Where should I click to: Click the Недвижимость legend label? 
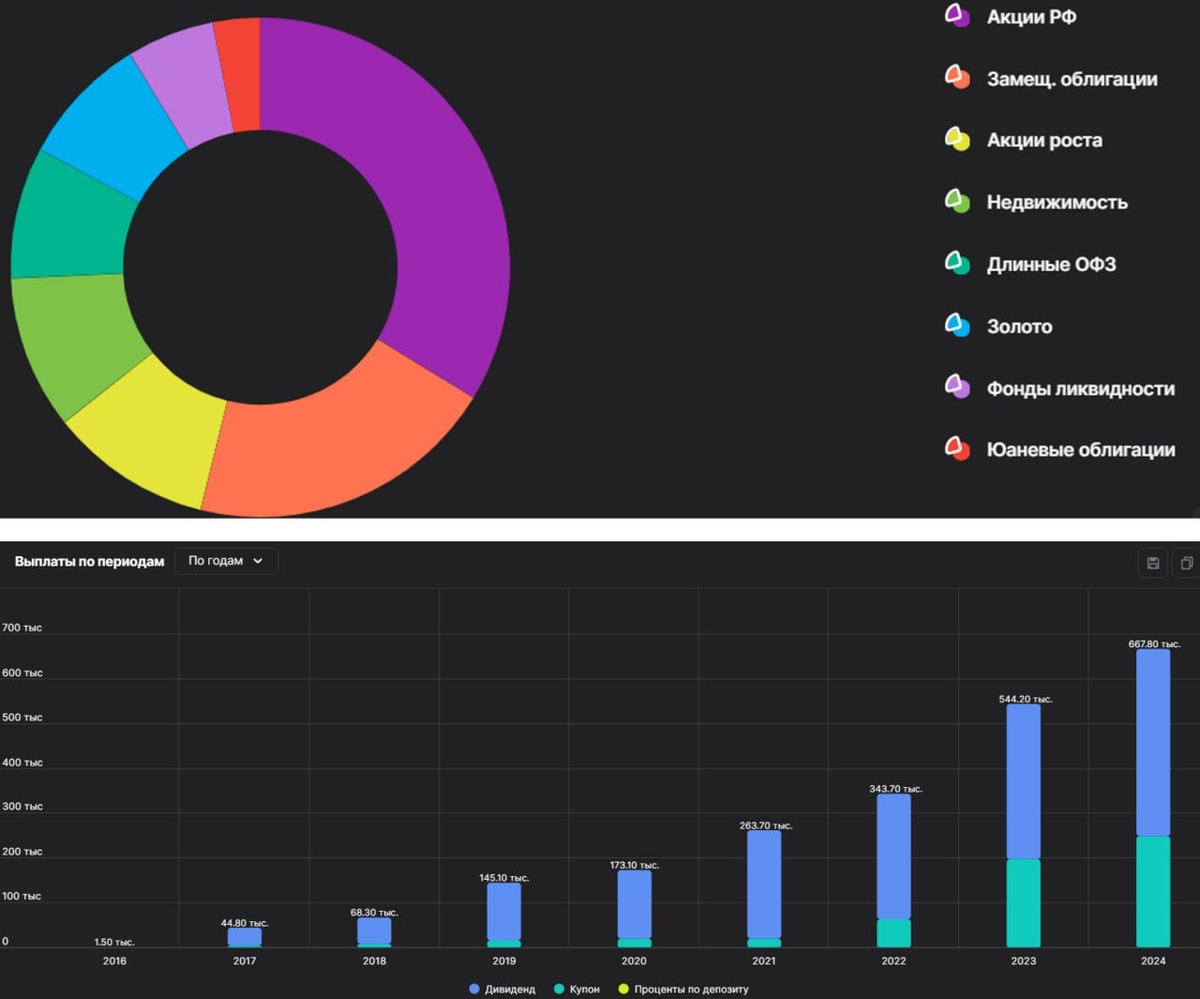point(1057,202)
